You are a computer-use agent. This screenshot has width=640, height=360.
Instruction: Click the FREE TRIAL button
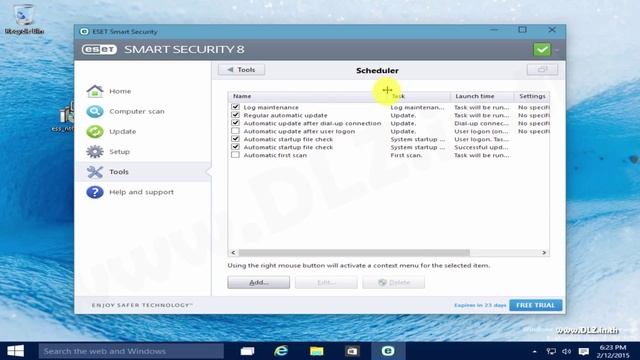536,305
